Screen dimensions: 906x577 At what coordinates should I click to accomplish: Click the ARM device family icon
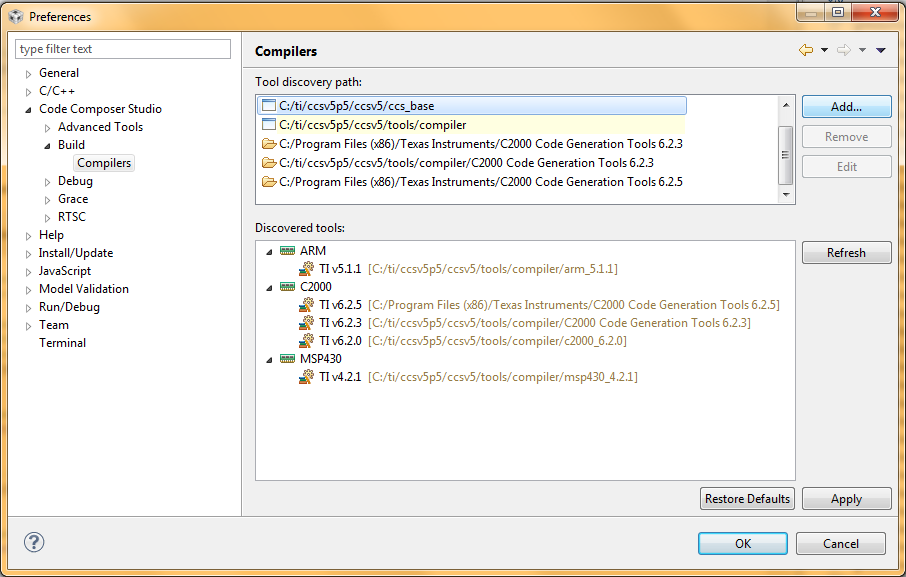pyautogui.click(x=287, y=250)
